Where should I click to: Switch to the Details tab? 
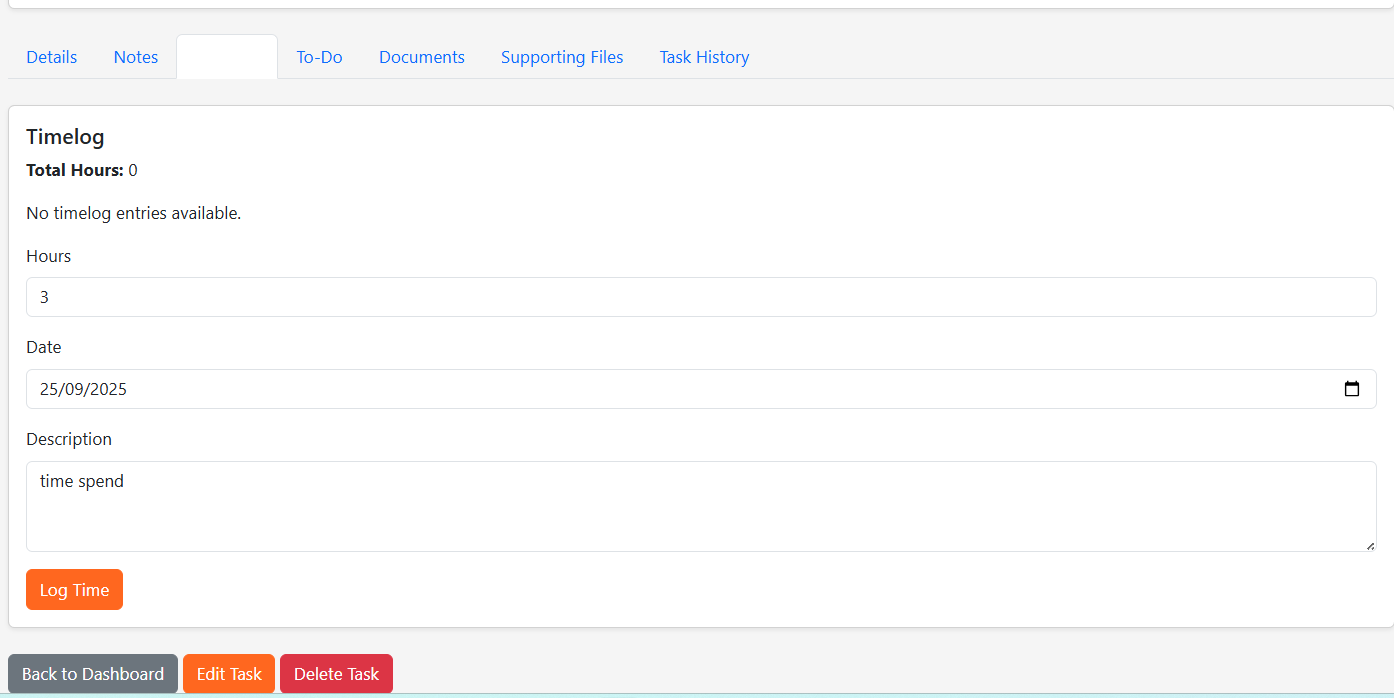(51, 57)
